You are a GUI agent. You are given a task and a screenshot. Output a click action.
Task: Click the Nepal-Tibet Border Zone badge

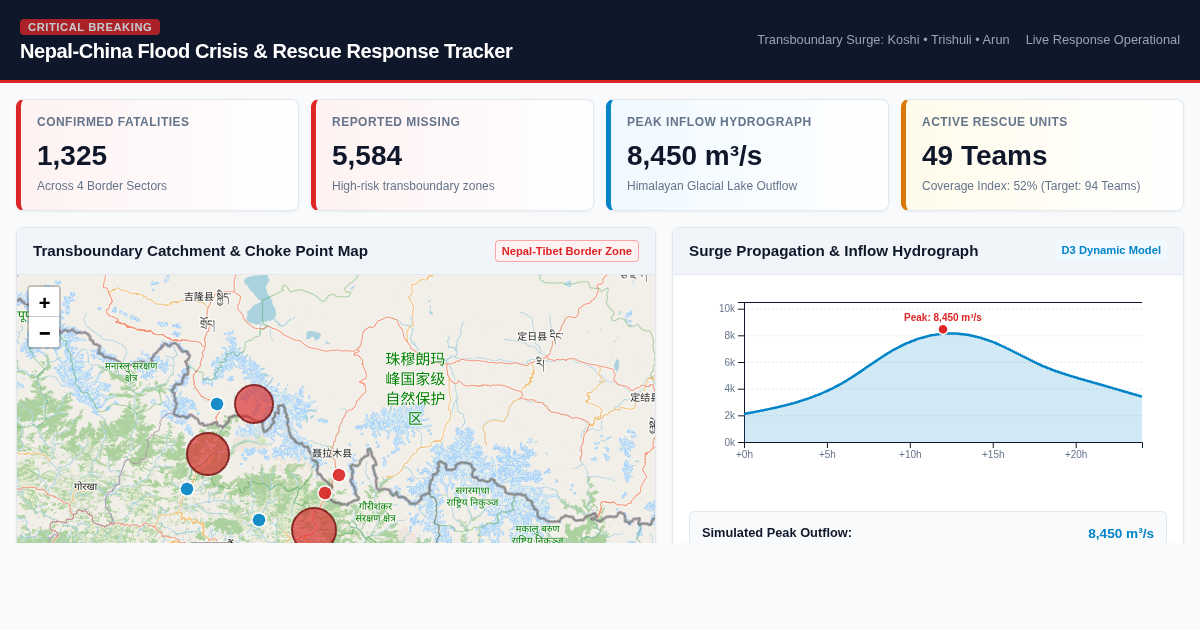(567, 251)
